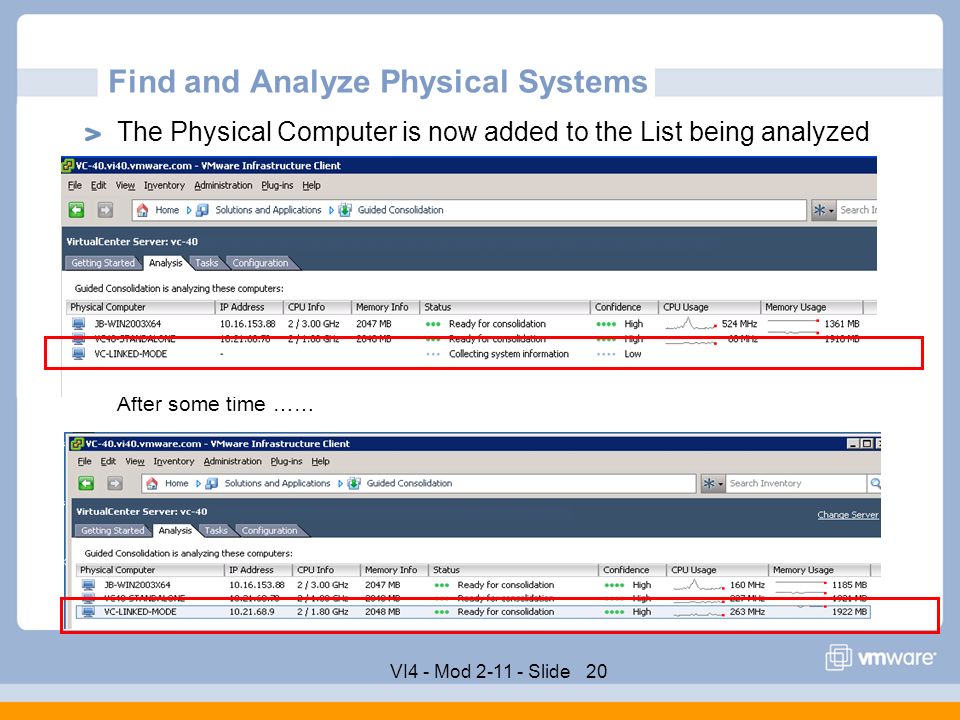Click '1922 MB' memory value in bottom window

(x=849, y=612)
